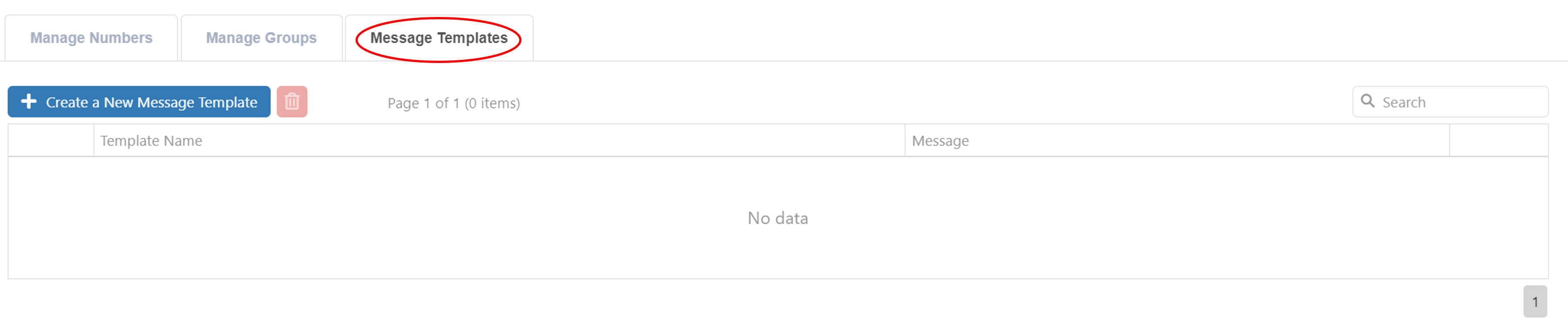Trigger a search using the magnifier icon

pyautogui.click(x=1367, y=101)
